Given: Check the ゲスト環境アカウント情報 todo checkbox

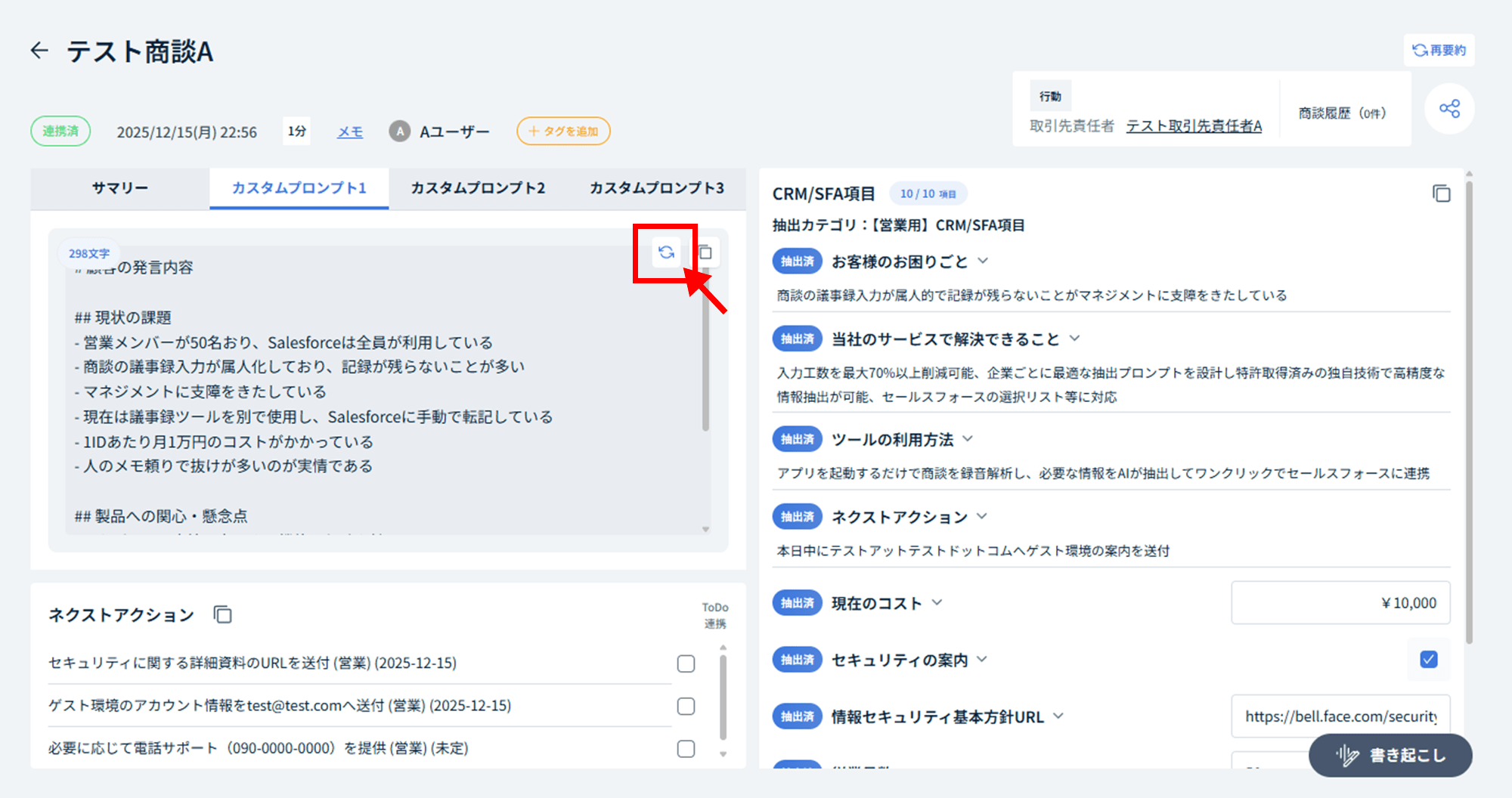Looking at the screenshot, I should click(686, 706).
